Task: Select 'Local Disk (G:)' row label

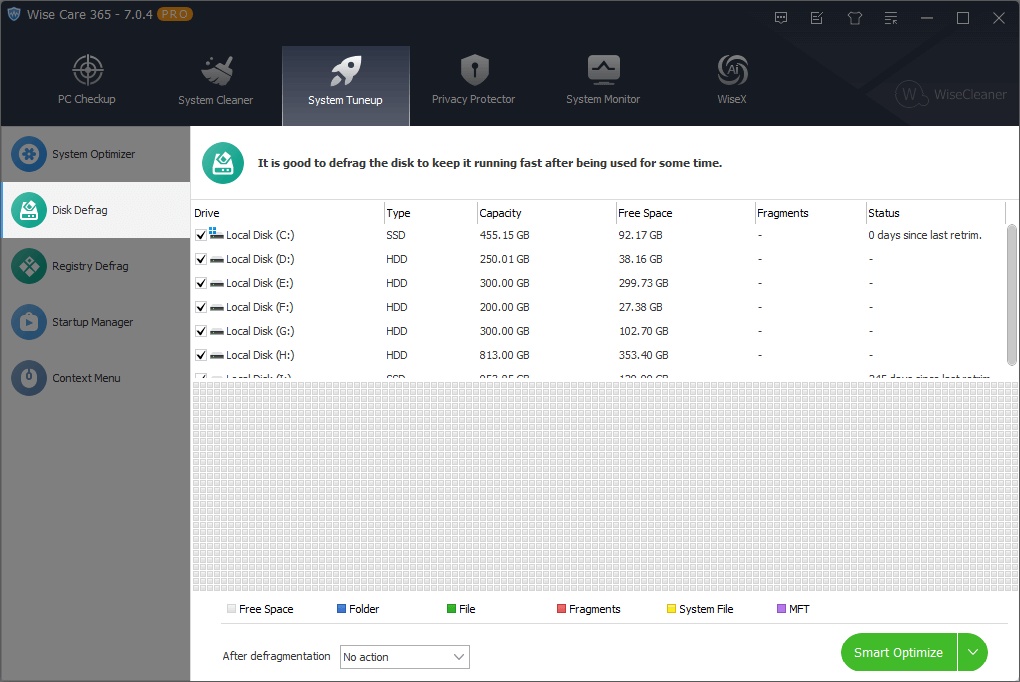Action: pos(260,331)
